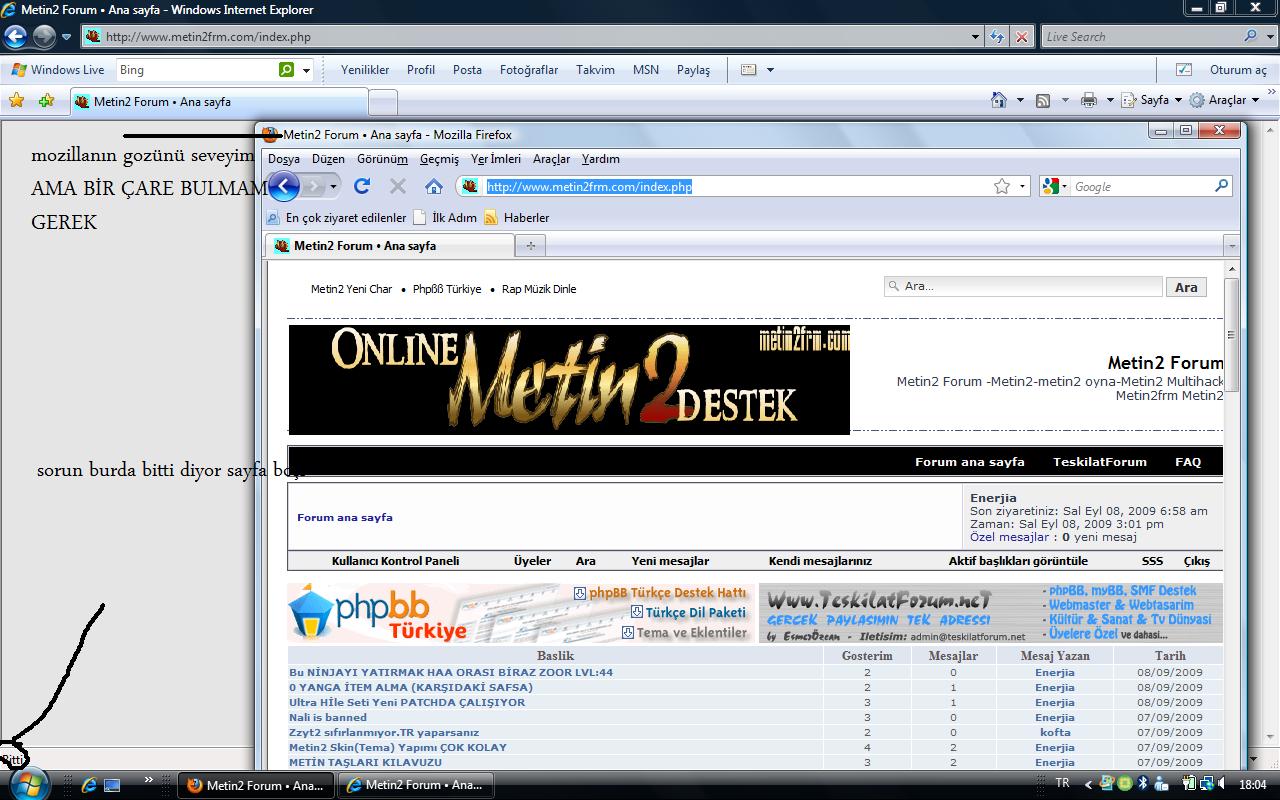1280x800 pixels.
Task: Open the IE address bar dropdown arrow
Action: click(976, 37)
